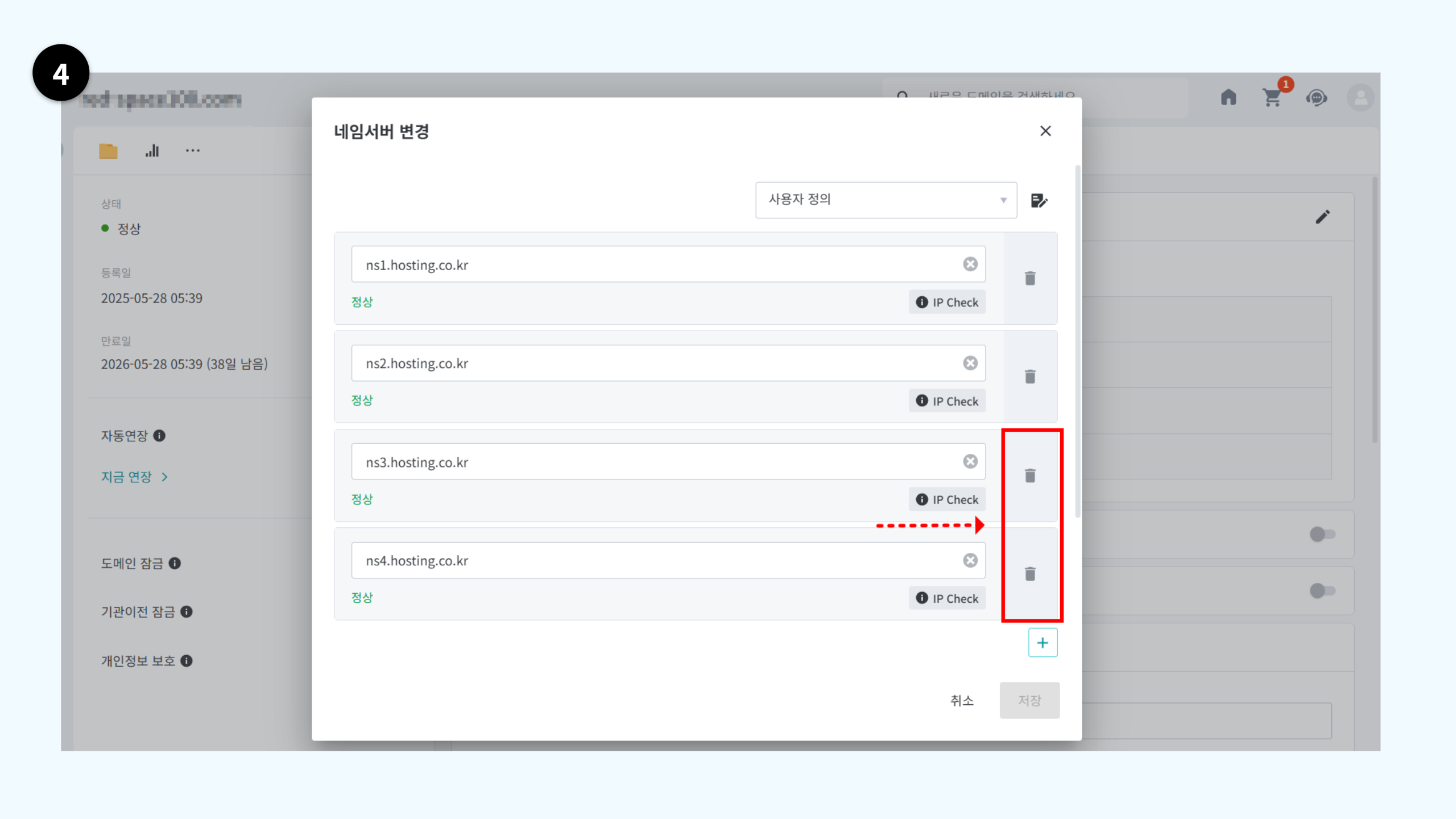Open the shopping cart

tap(1272, 98)
